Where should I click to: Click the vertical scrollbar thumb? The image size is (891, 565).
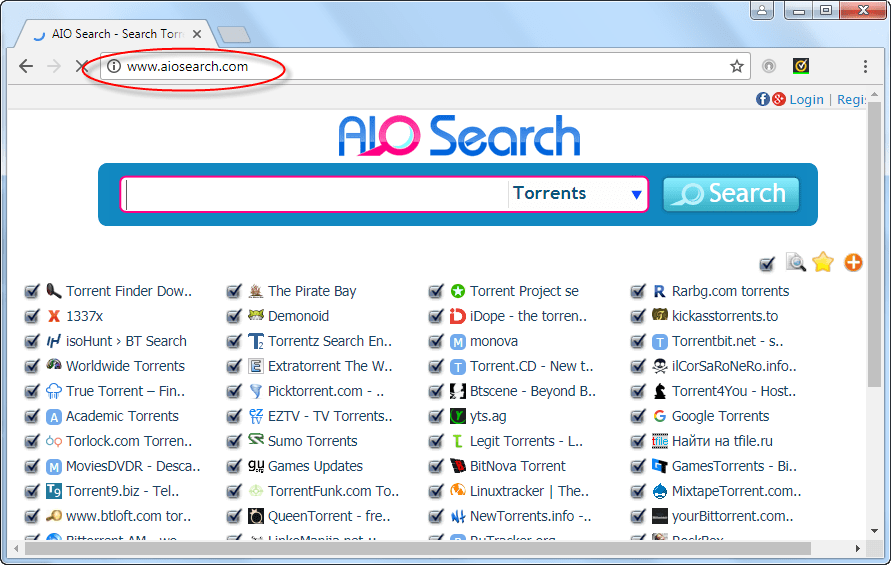coord(875,244)
